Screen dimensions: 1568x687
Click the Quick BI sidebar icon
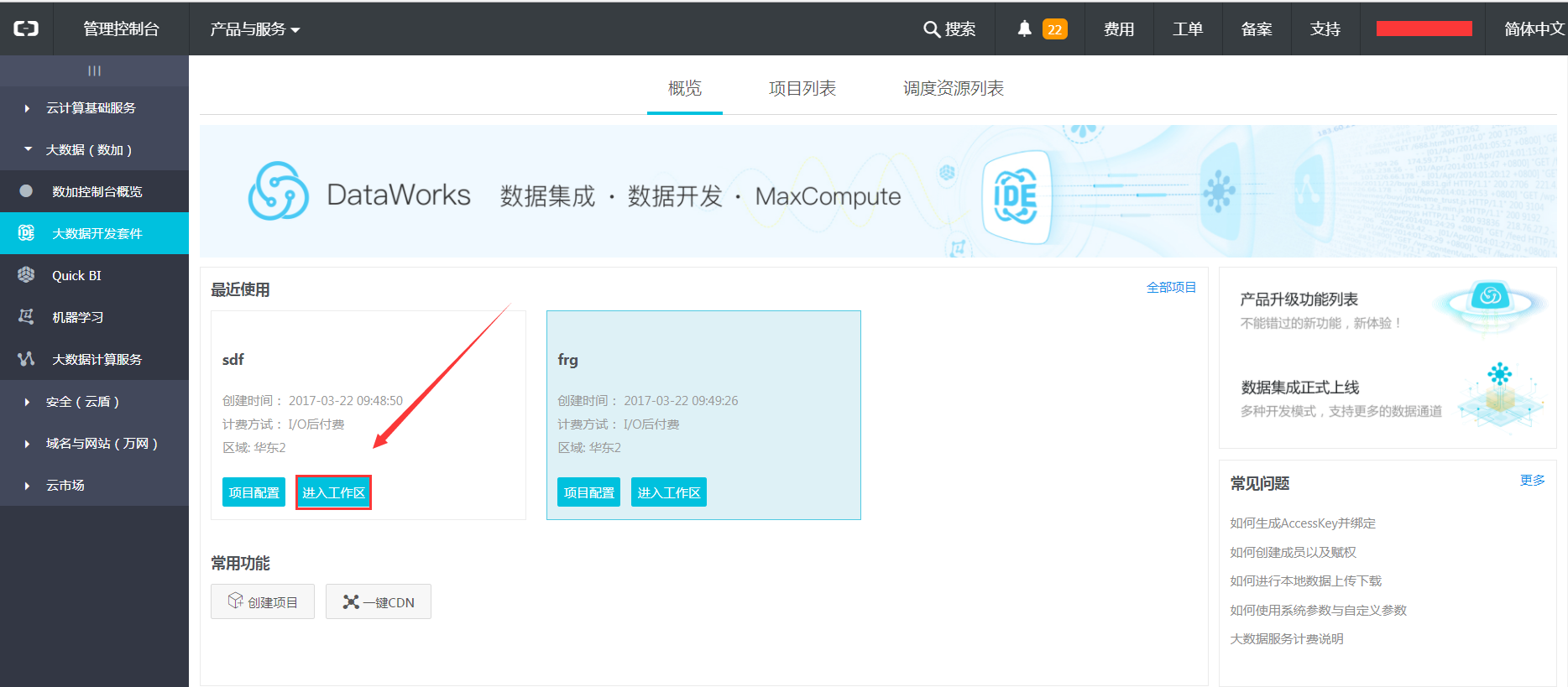[x=26, y=275]
